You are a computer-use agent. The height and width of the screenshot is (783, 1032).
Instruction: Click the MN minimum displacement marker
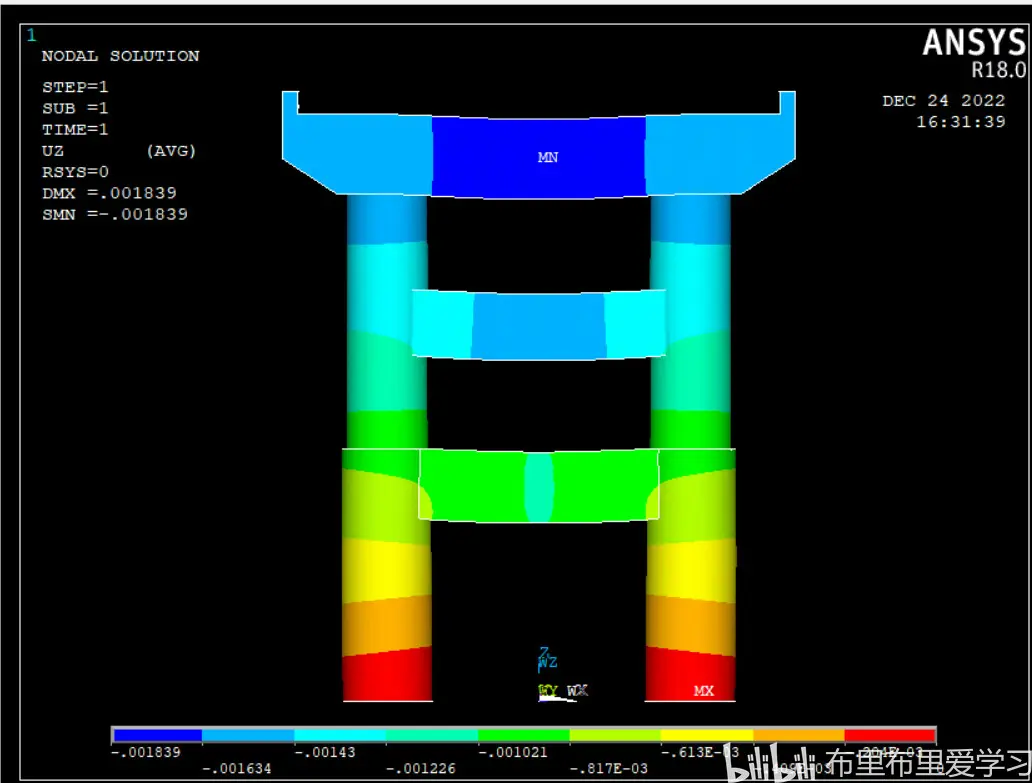point(547,158)
